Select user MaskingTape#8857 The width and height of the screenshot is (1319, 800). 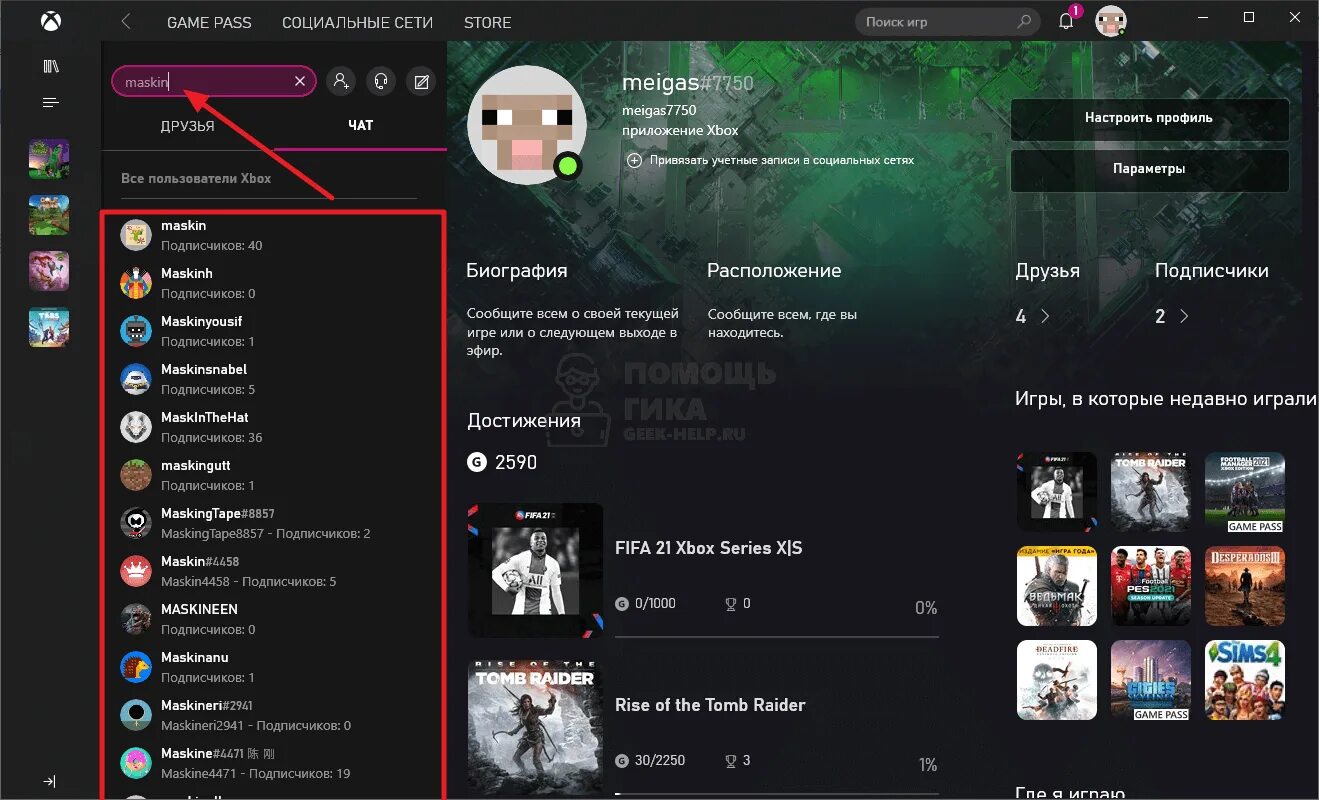point(274,523)
